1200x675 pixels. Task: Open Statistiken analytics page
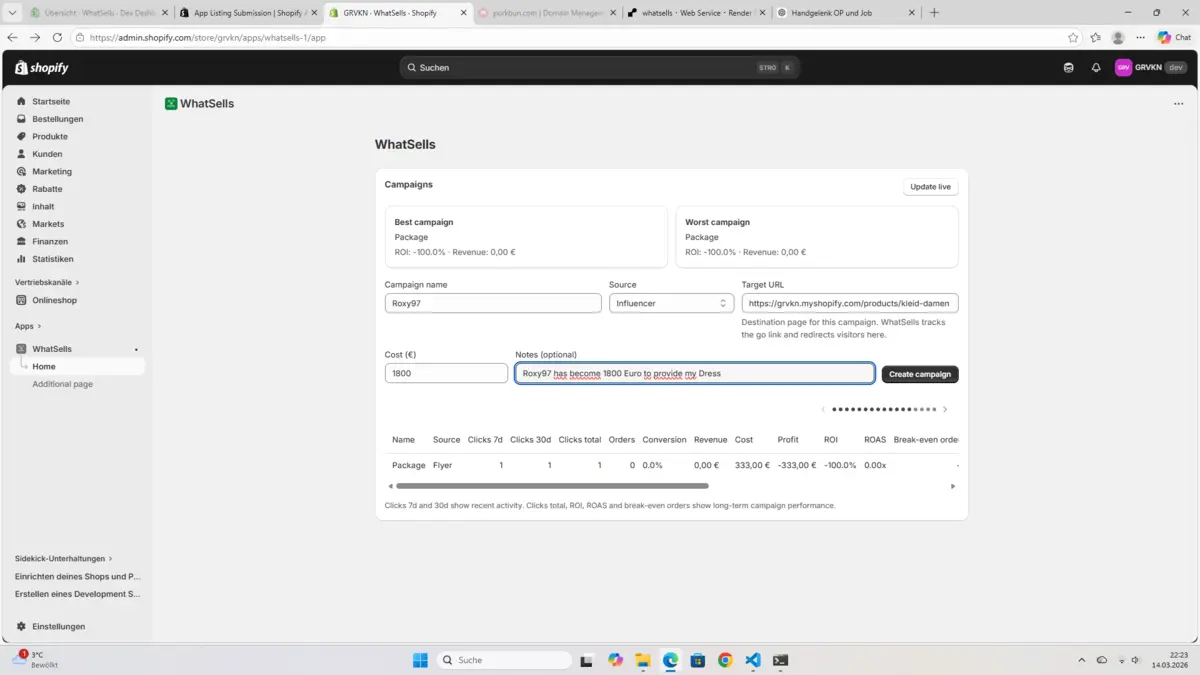[x=53, y=259]
